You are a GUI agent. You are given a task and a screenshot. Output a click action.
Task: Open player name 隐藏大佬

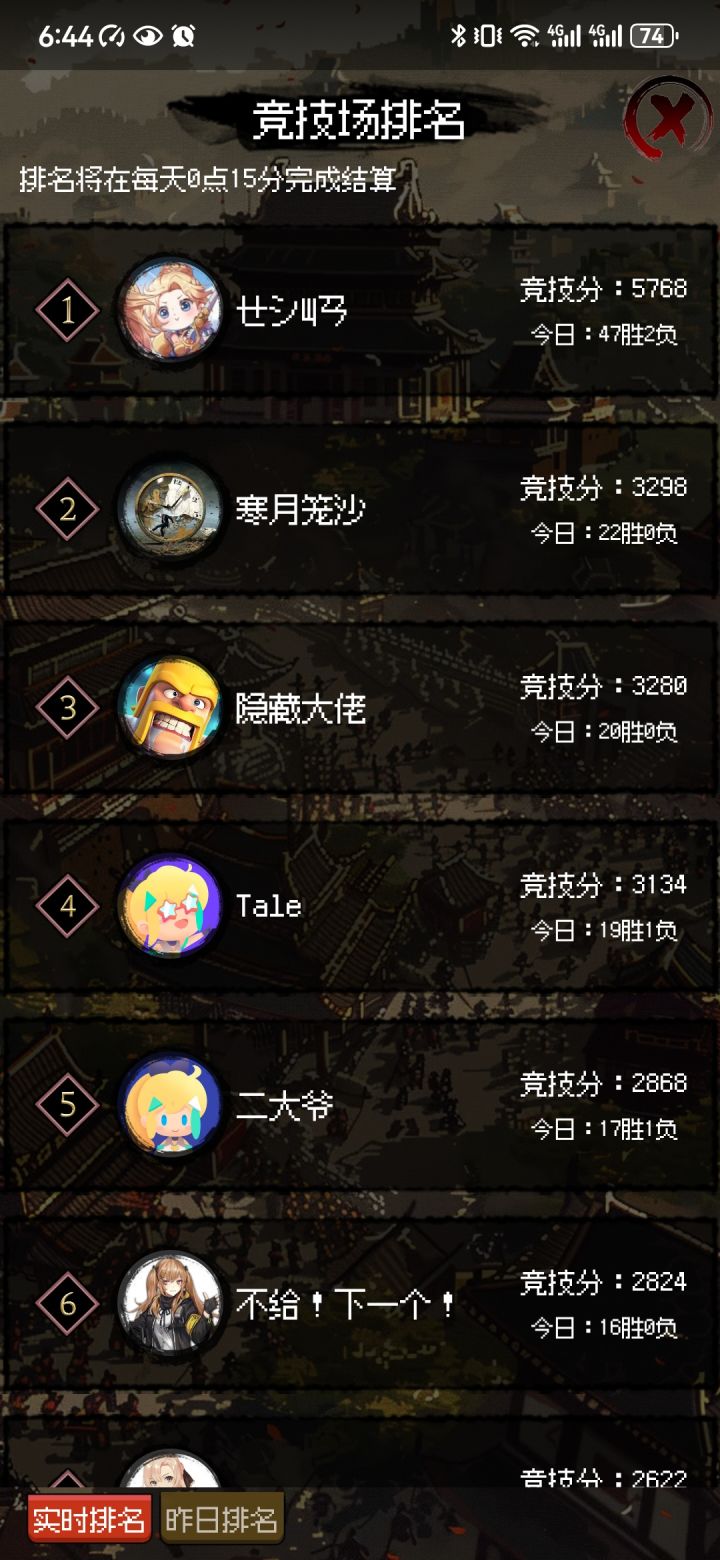(x=300, y=709)
